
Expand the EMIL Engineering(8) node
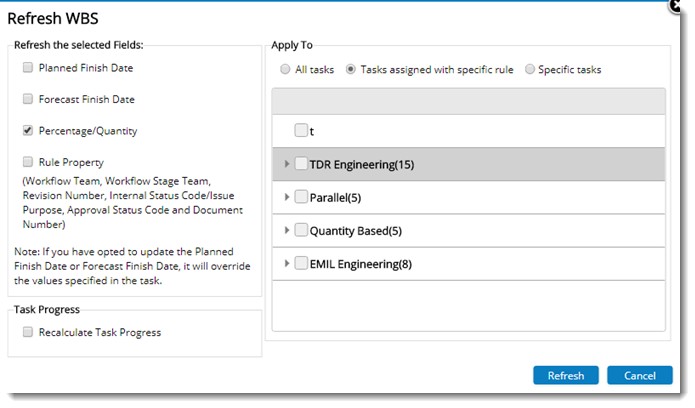[287, 264]
